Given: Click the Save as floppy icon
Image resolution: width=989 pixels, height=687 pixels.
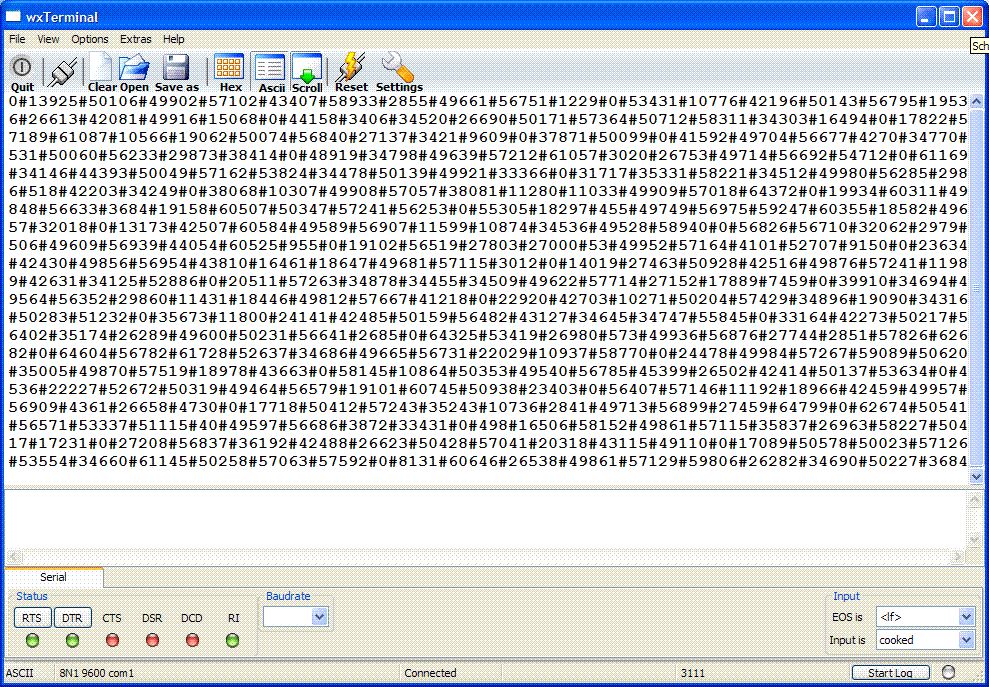Looking at the screenshot, I should tap(176, 67).
